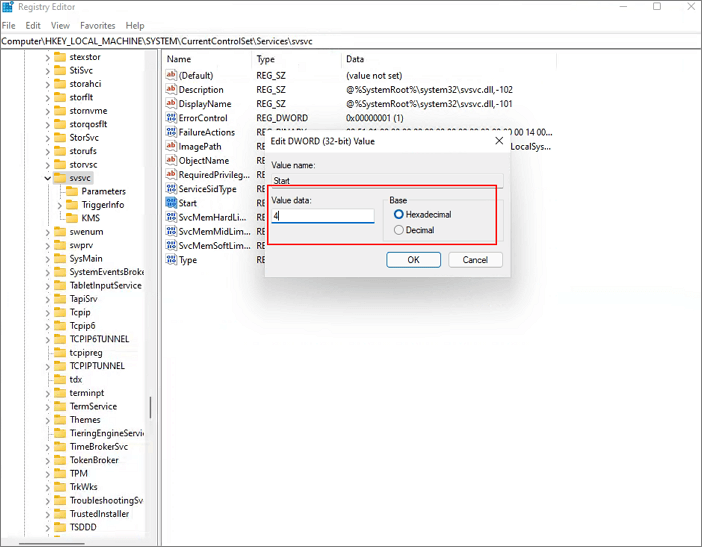Click the KMS folder icon
The image size is (702, 547).
[72, 218]
